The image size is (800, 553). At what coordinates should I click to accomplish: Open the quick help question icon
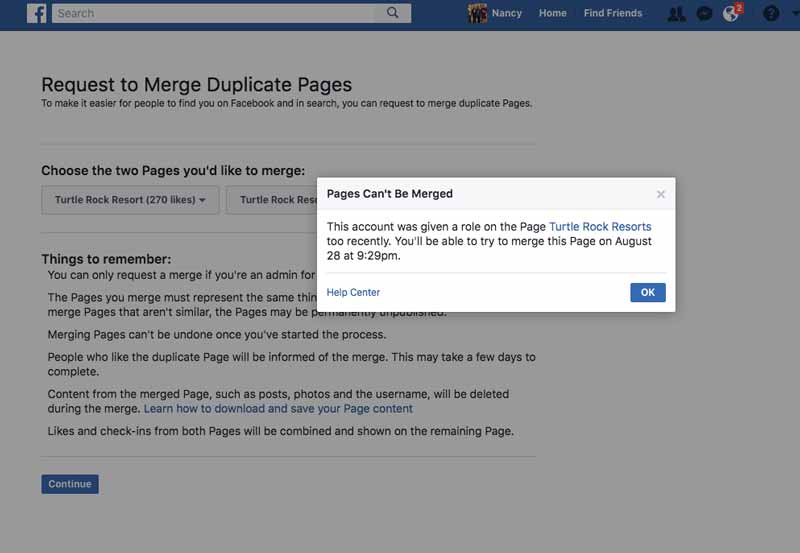[771, 14]
